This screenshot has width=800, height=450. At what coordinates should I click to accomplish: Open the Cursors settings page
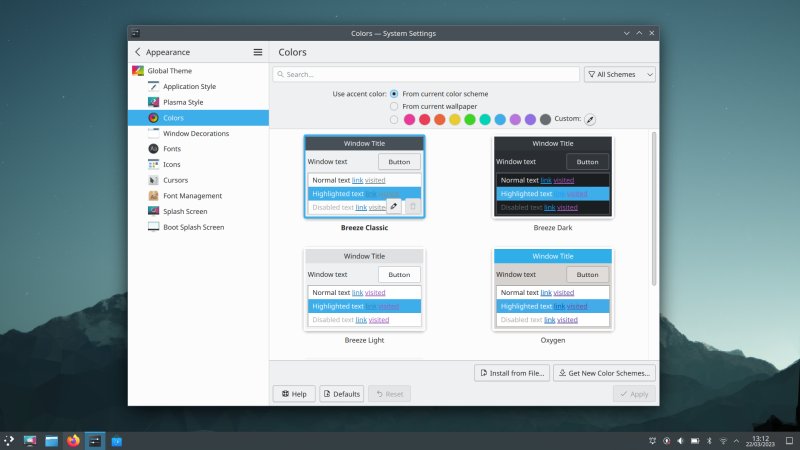tap(175, 180)
